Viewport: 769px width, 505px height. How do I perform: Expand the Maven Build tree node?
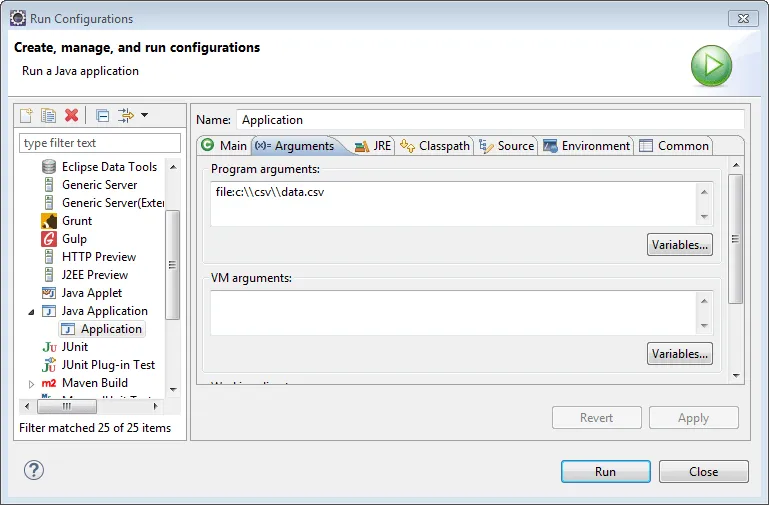tap(31, 384)
